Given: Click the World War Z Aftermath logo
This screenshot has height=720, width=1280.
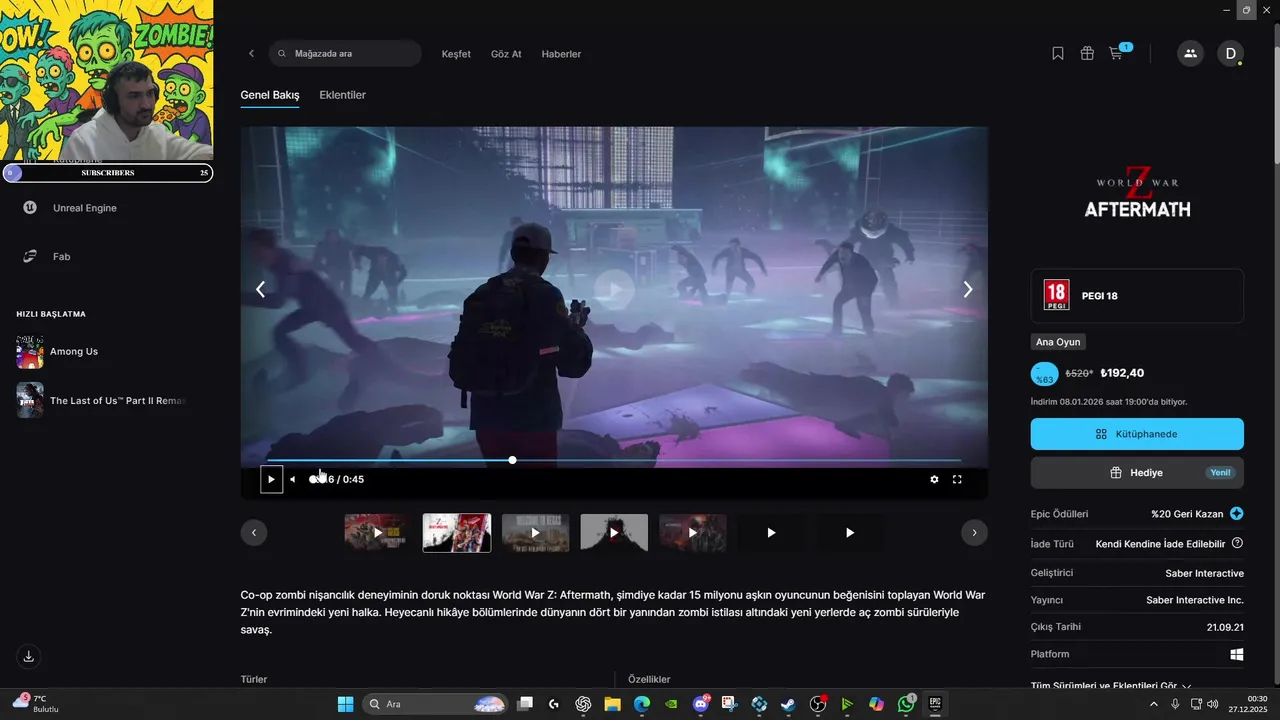Looking at the screenshot, I should pyautogui.click(x=1137, y=194).
